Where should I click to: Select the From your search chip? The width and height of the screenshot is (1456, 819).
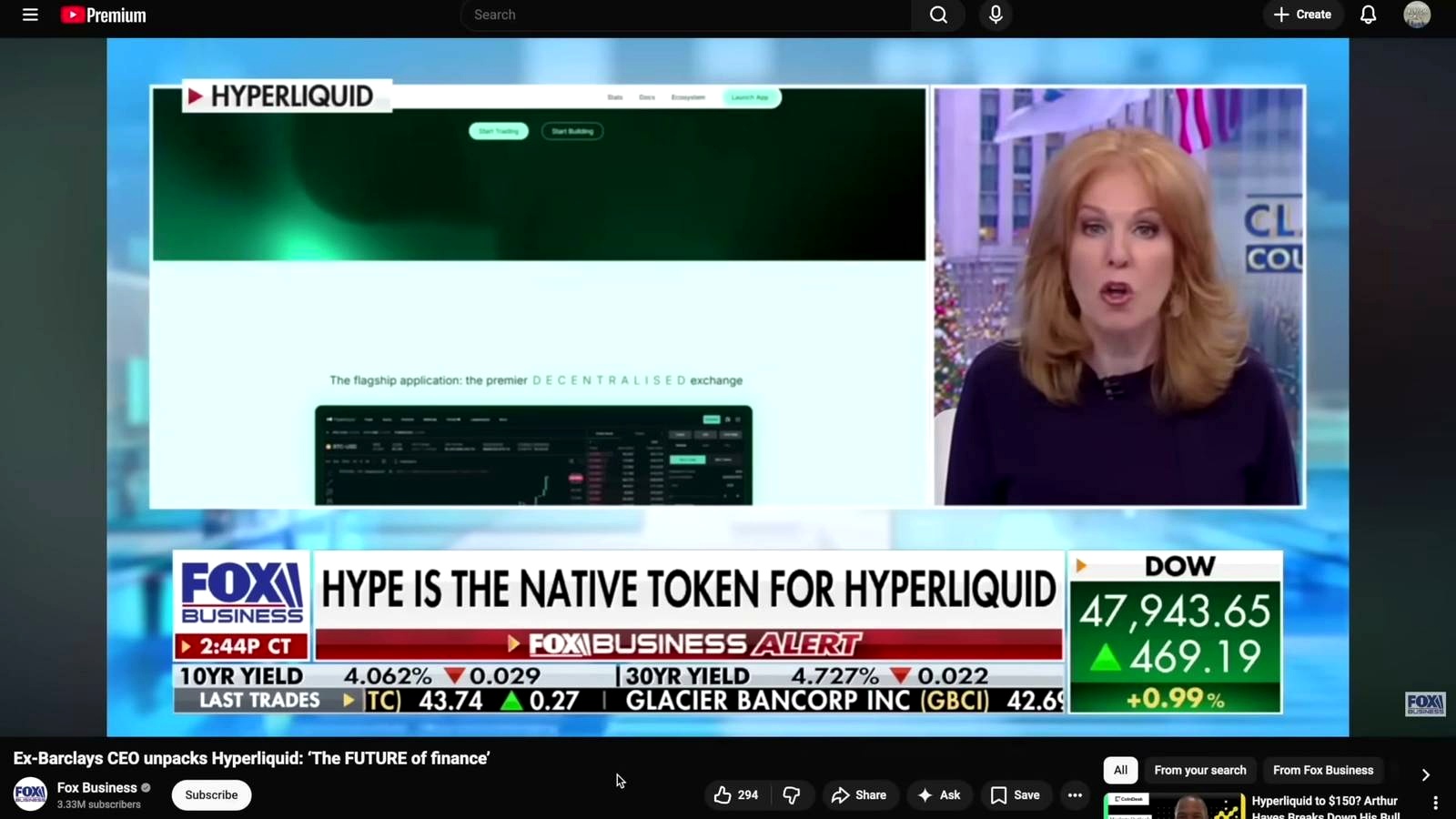[1200, 770]
